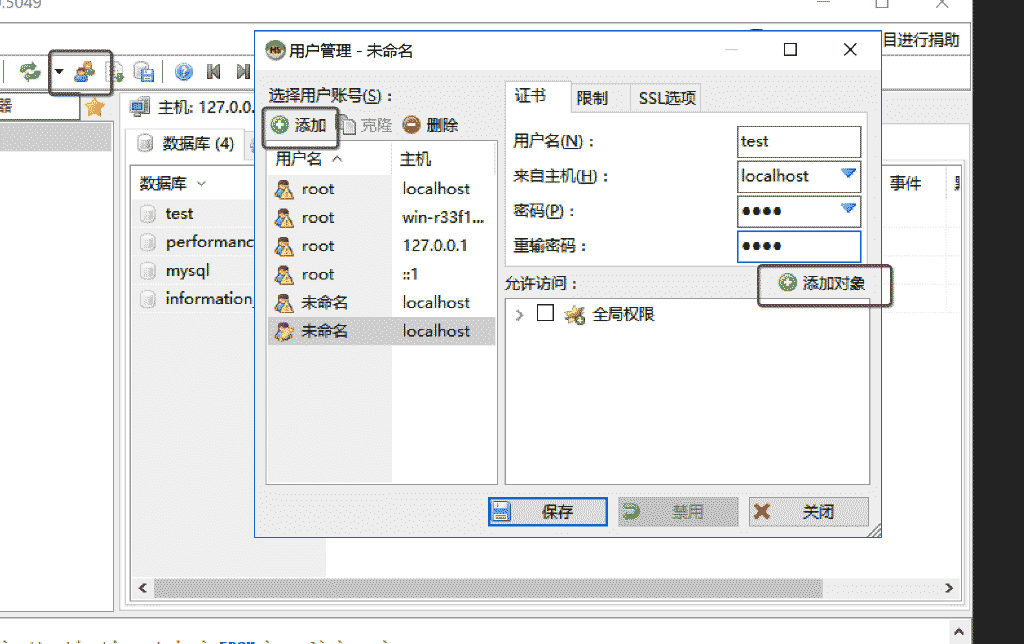Image resolution: width=1024 pixels, height=644 pixels.
Task: Close the 用户管理 dialog with X
Action: [850, 50]
